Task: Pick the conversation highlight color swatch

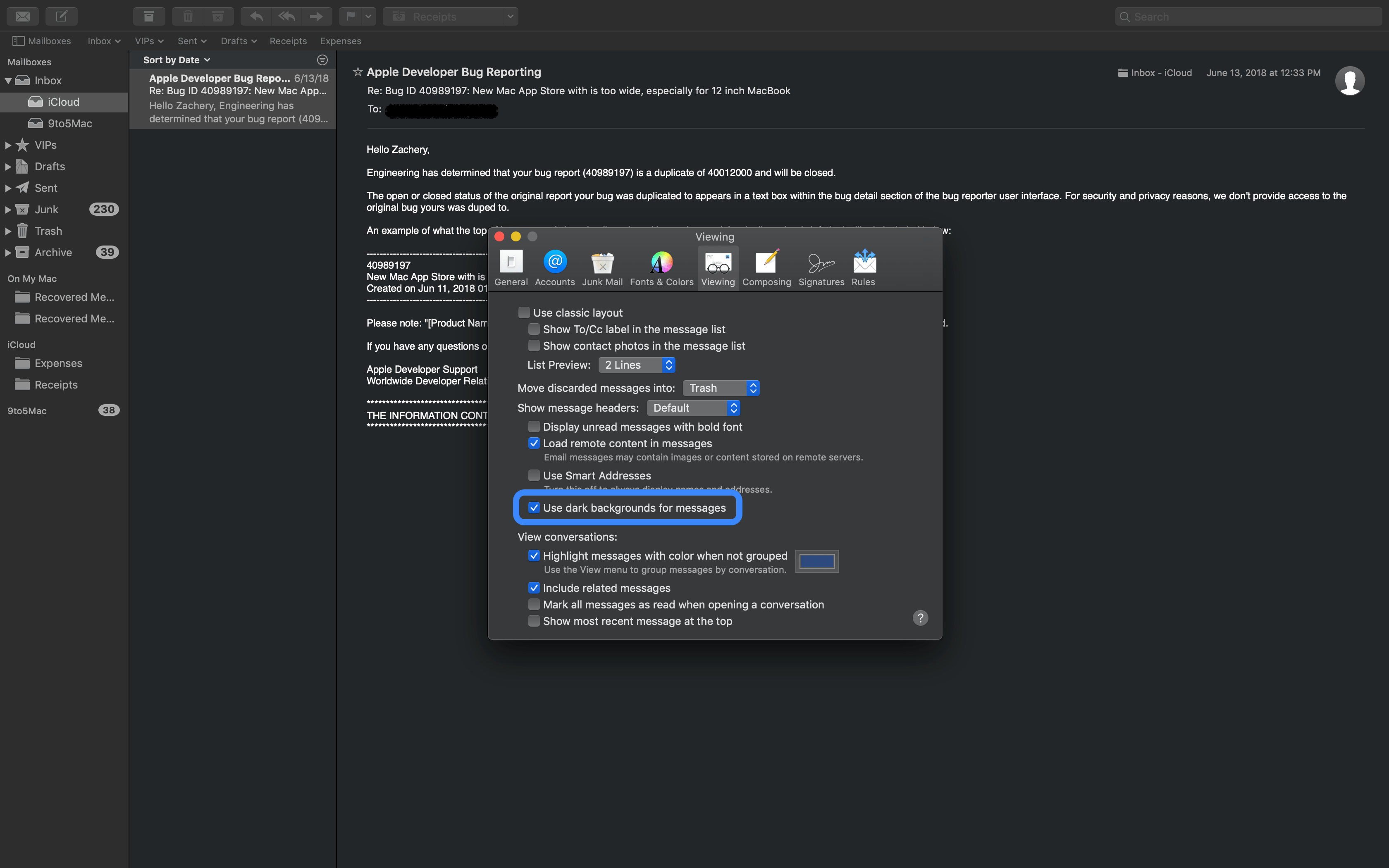Action: tap(816, 561)
